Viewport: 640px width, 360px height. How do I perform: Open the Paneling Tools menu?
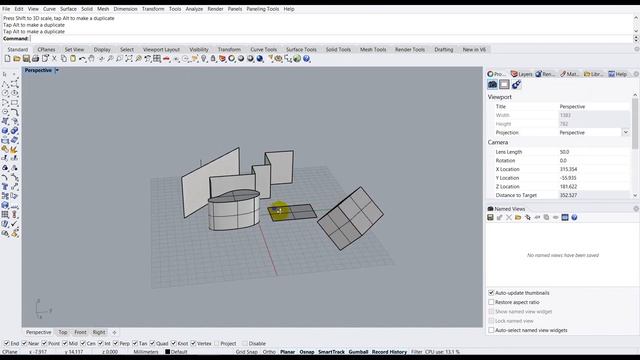[x=262, y=9]
